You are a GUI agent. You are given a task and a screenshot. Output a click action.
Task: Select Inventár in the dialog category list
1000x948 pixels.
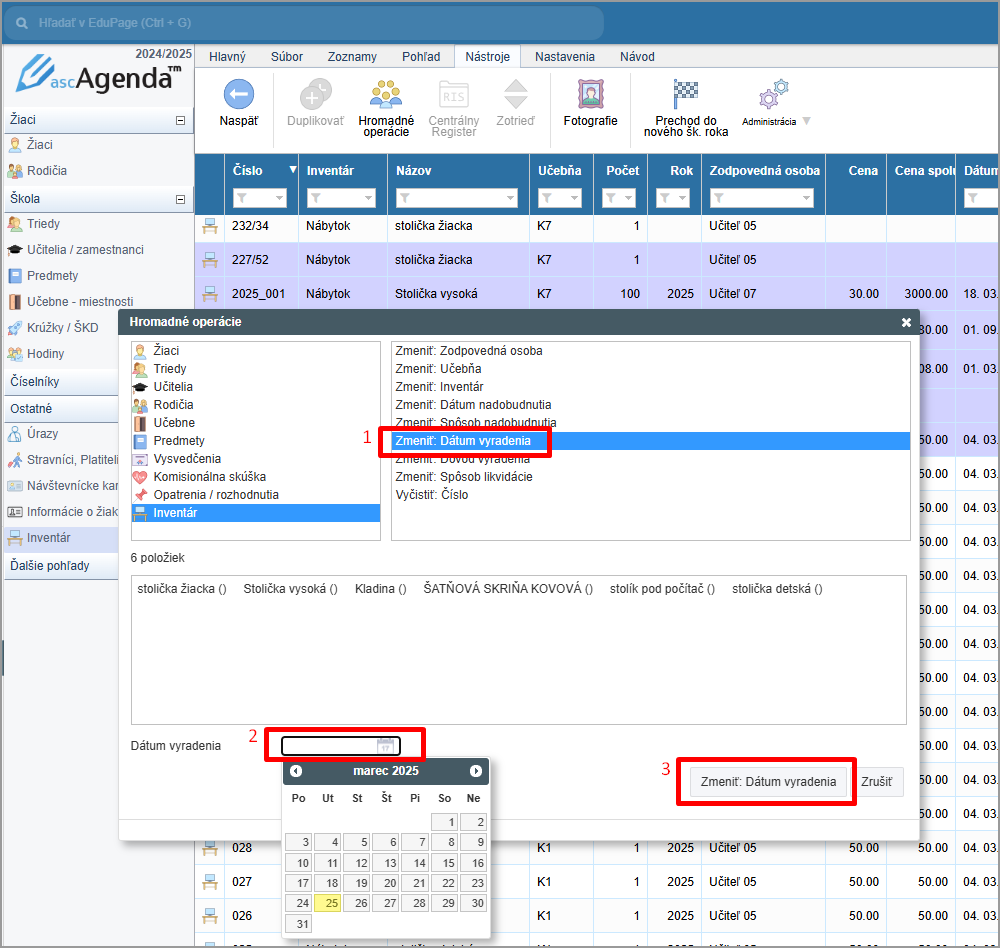pos(256,513)
